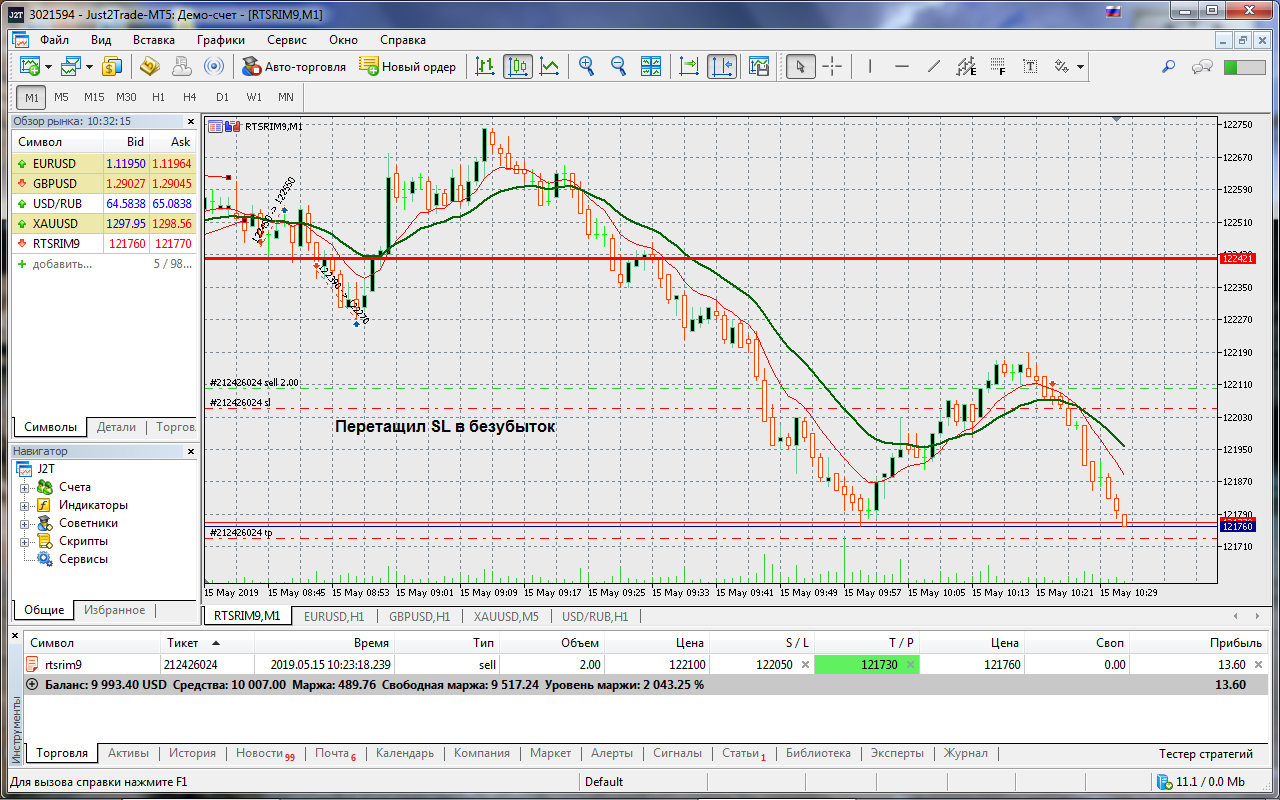Toggle chart auto-scroll to latest bar

[689, 67]
